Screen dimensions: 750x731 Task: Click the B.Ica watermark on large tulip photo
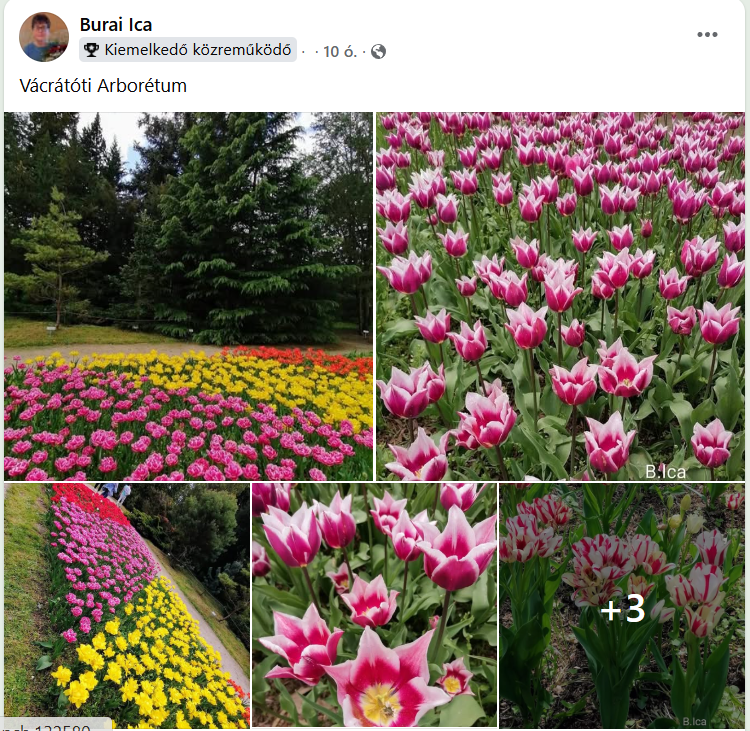[665, 472]
